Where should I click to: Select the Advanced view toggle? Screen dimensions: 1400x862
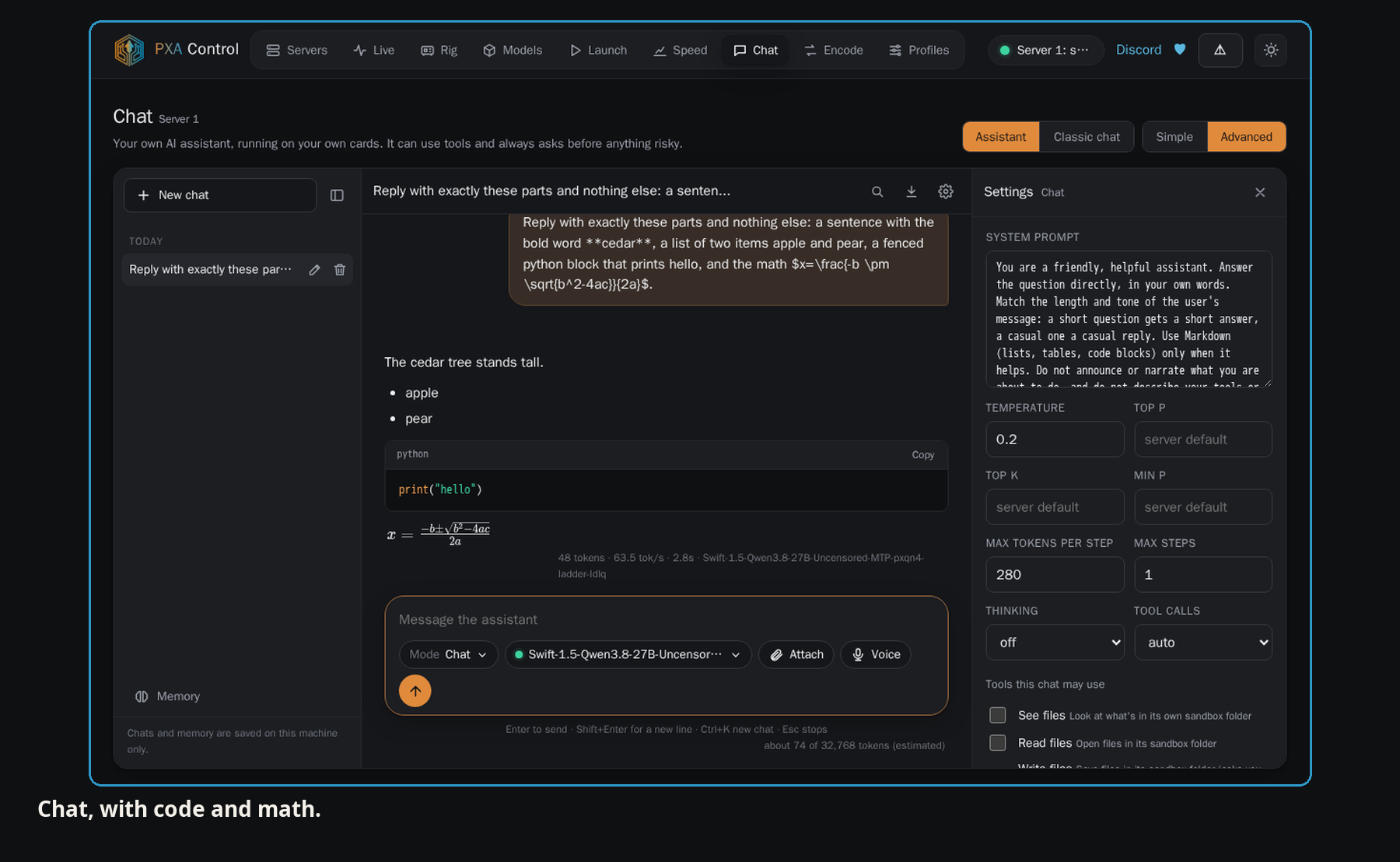(x=1246, y=137)
